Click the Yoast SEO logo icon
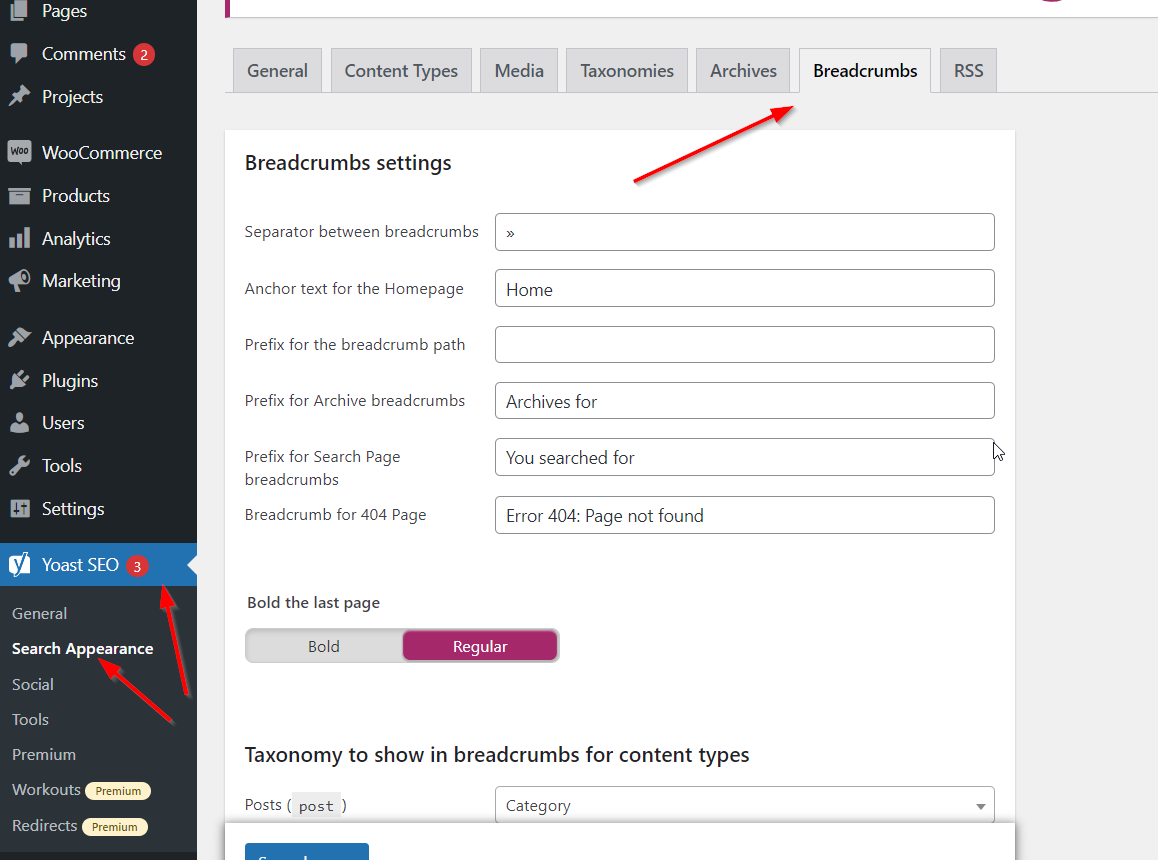This screenshot has height=860, width=1158. [19, 565]
